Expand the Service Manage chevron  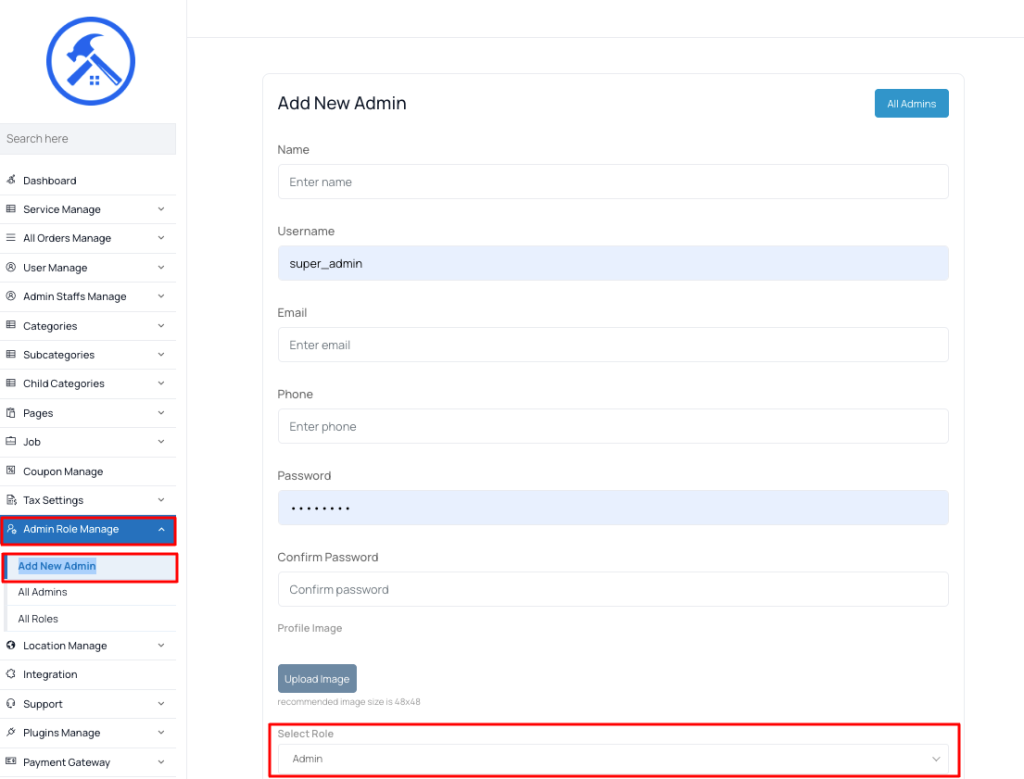(x=161, y=209)
